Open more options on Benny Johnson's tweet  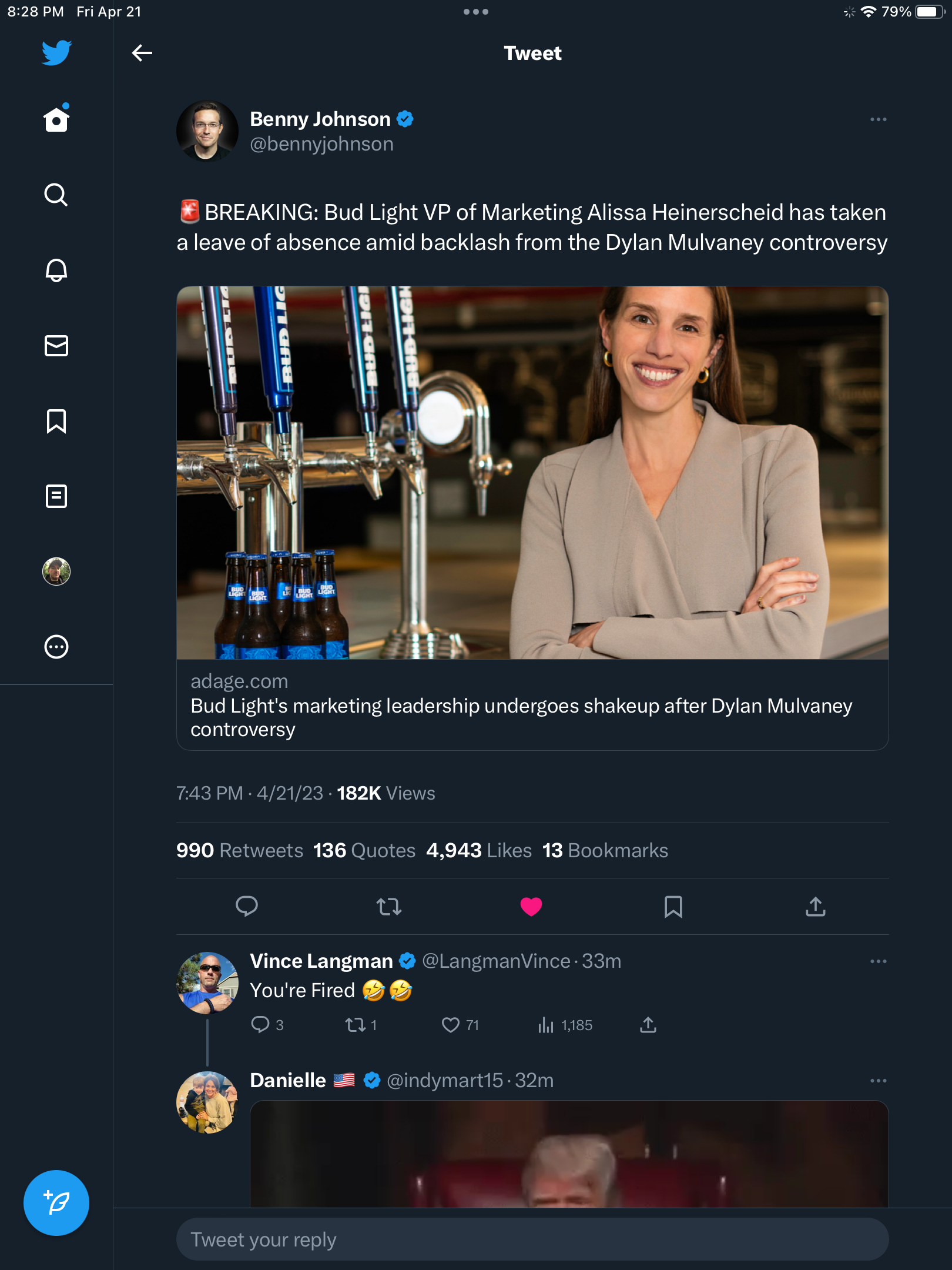(x=878, y=119)
